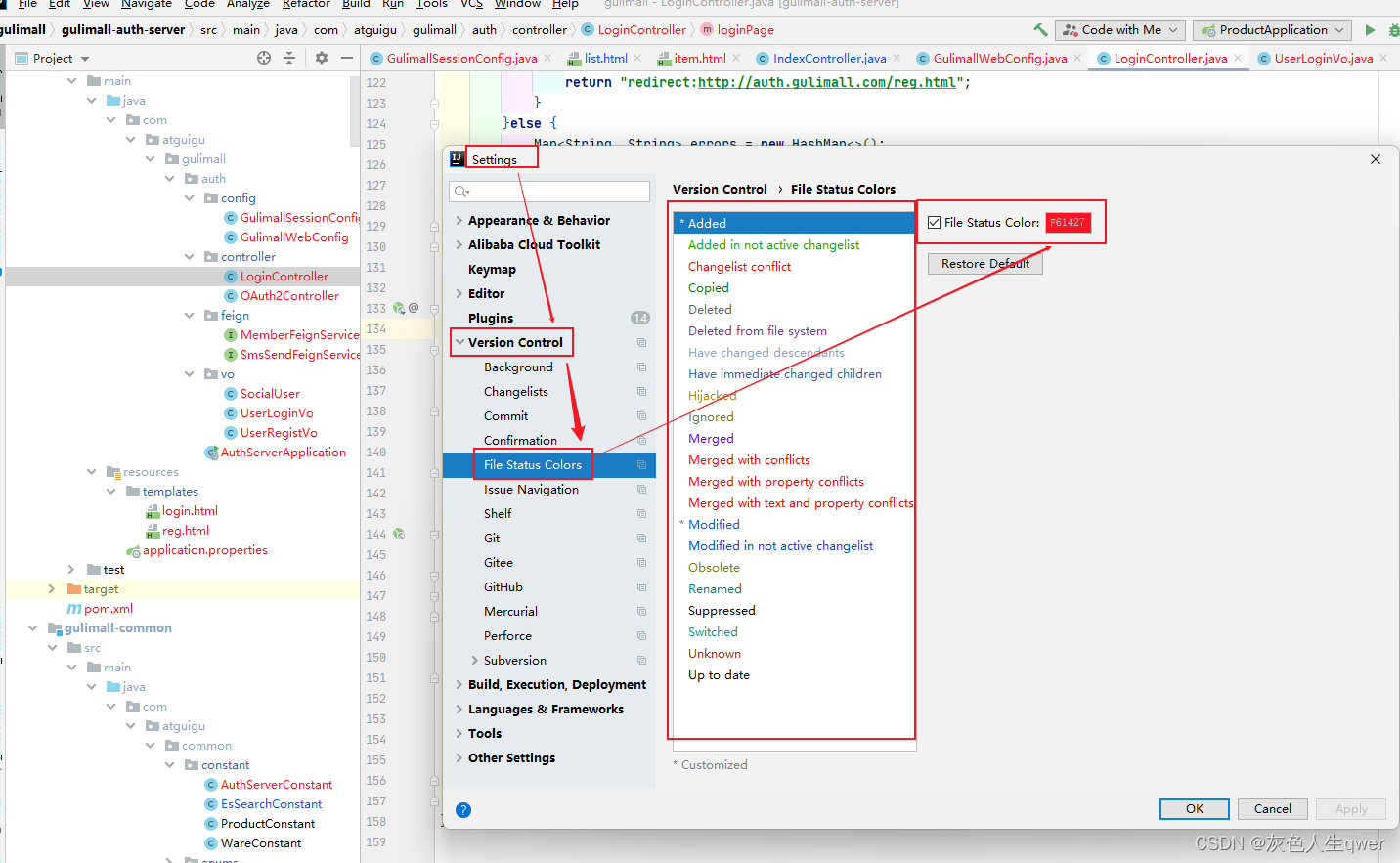Click application.properties file icon
1400x863 pixels.
(134, 550)
